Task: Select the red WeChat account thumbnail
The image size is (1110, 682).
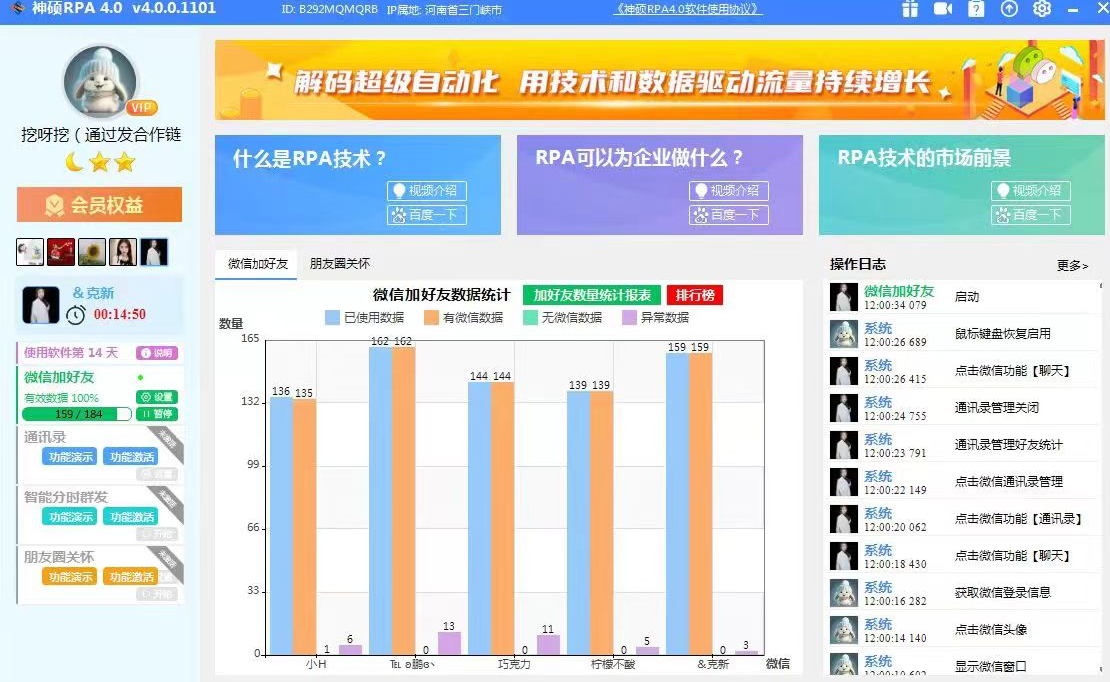Action: click(61, 252)
